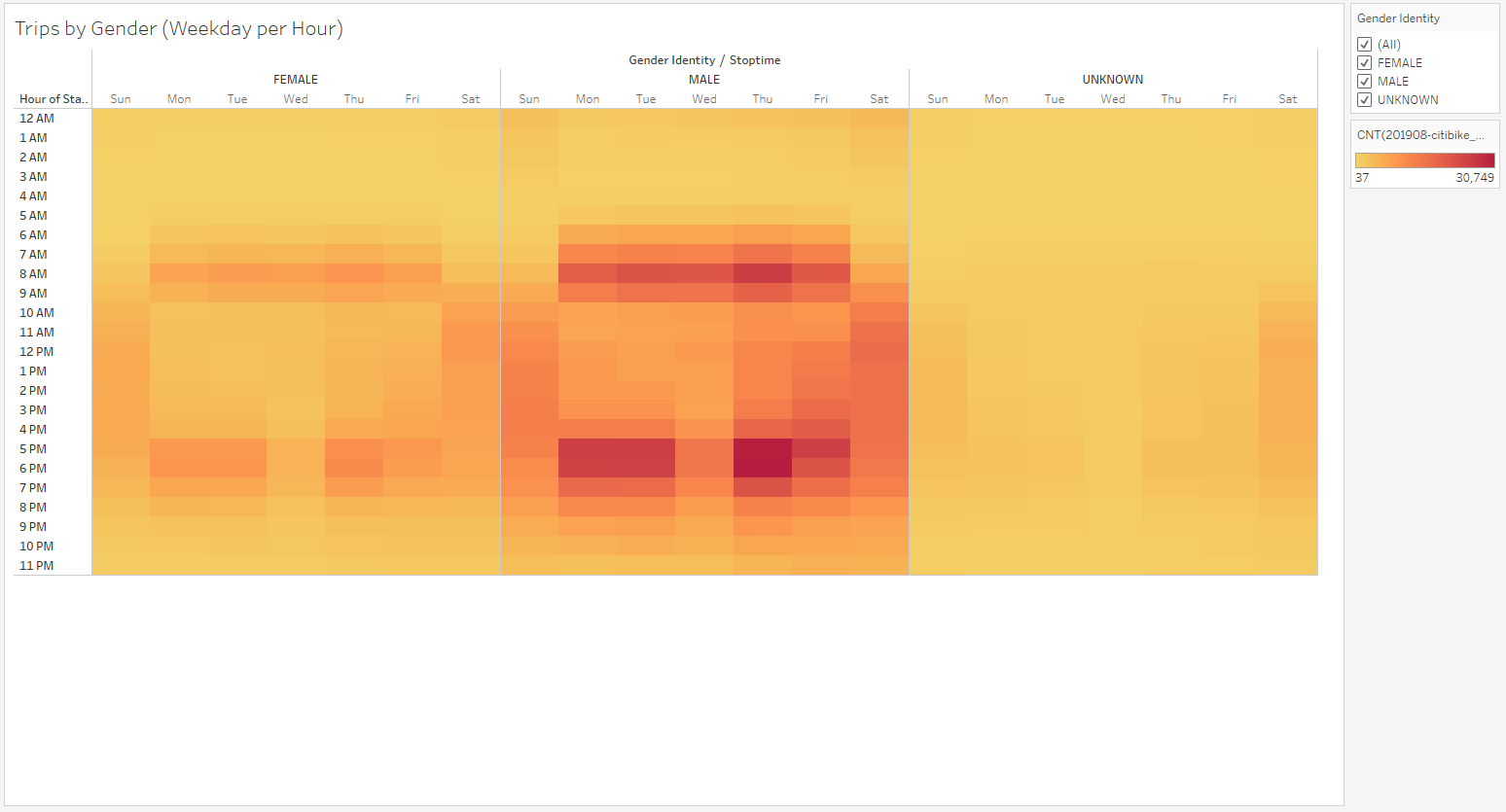
Task: Click the UNKNOWN Sunday 2 PM heatmap cell
Action: 938,390
